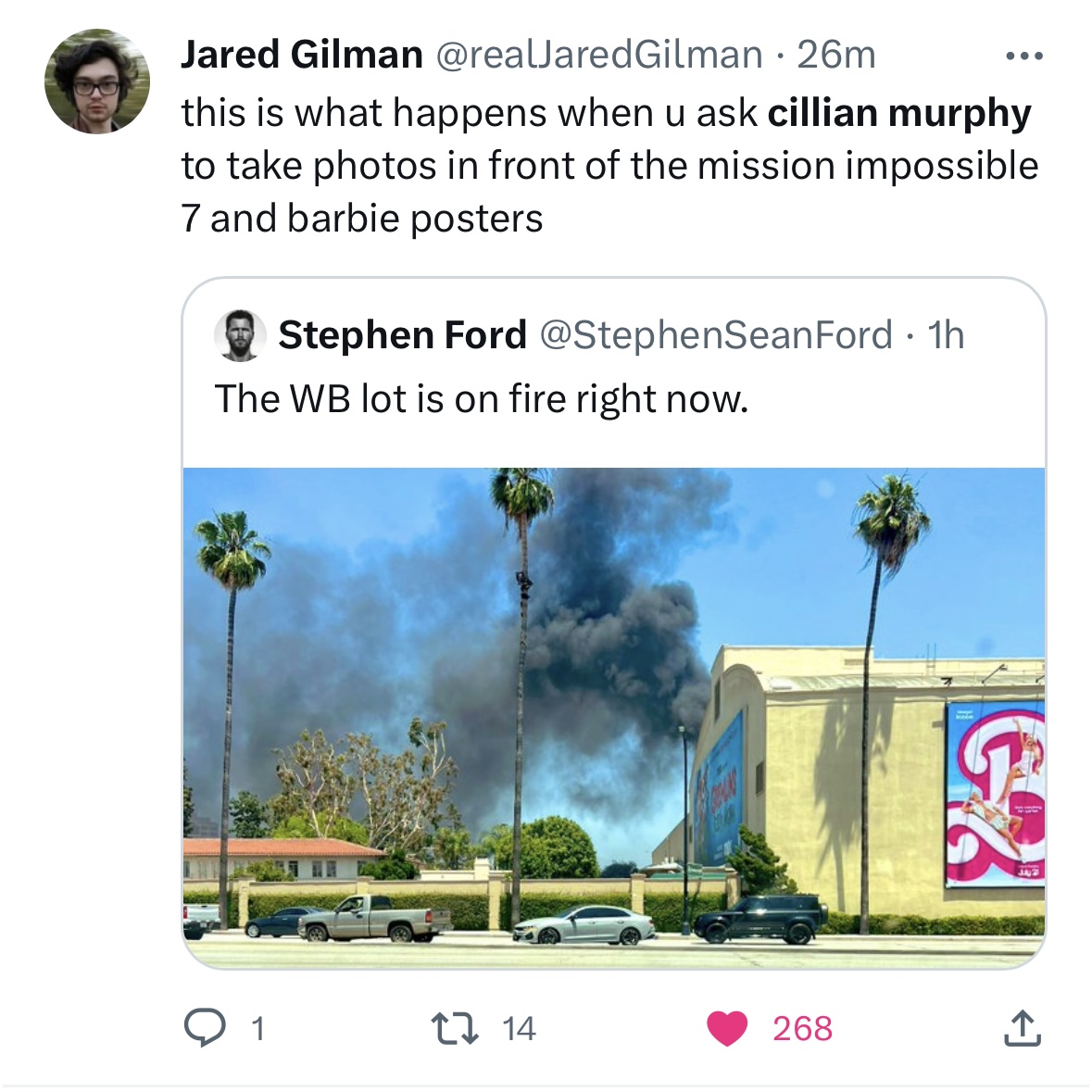The image size is (1092, 1092).
Task: Click the share upload icon
Action: [1022, 1028]
